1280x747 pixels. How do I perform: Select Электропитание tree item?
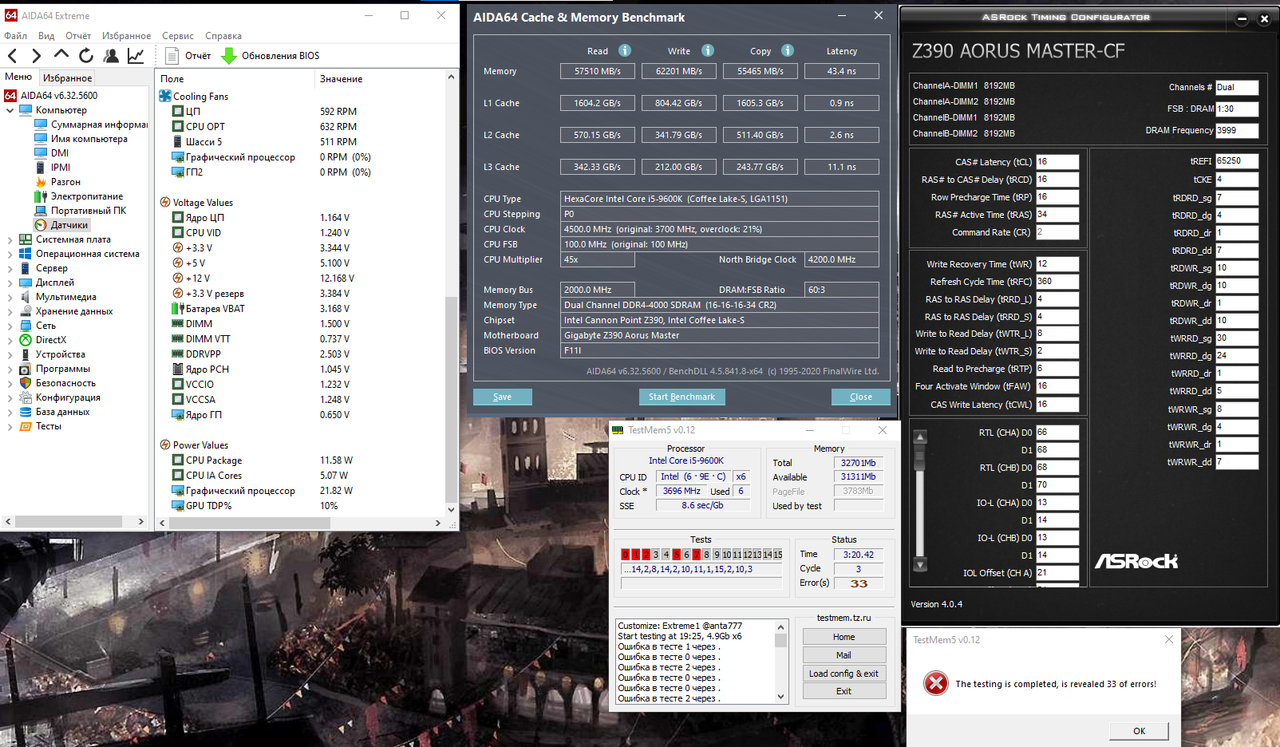[x=79, y=197]
